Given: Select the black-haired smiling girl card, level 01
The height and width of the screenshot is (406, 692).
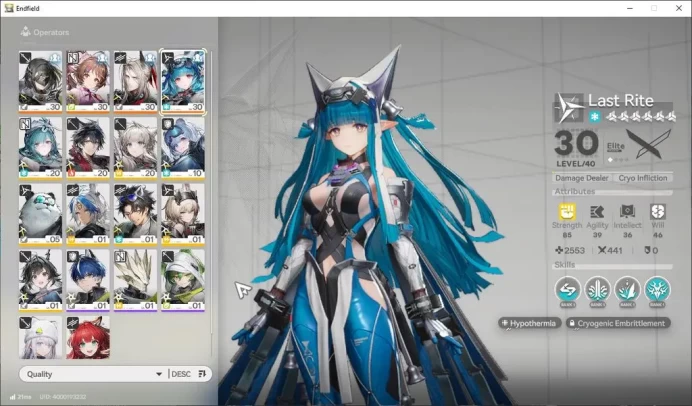Looking at the screenshot, I should tap(40, 281).
